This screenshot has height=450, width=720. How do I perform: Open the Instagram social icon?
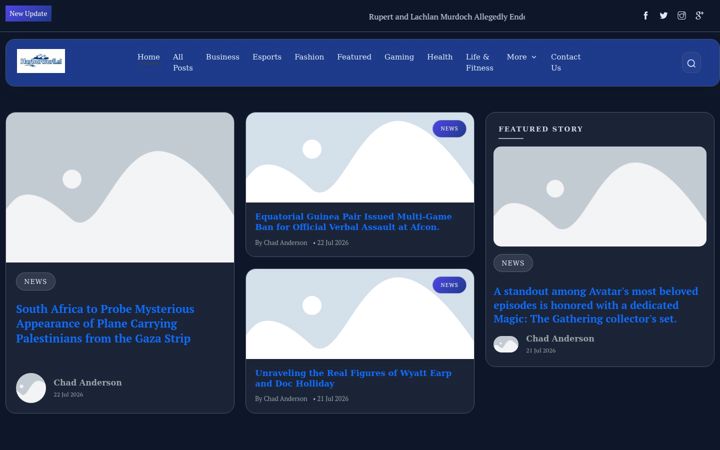681,16
